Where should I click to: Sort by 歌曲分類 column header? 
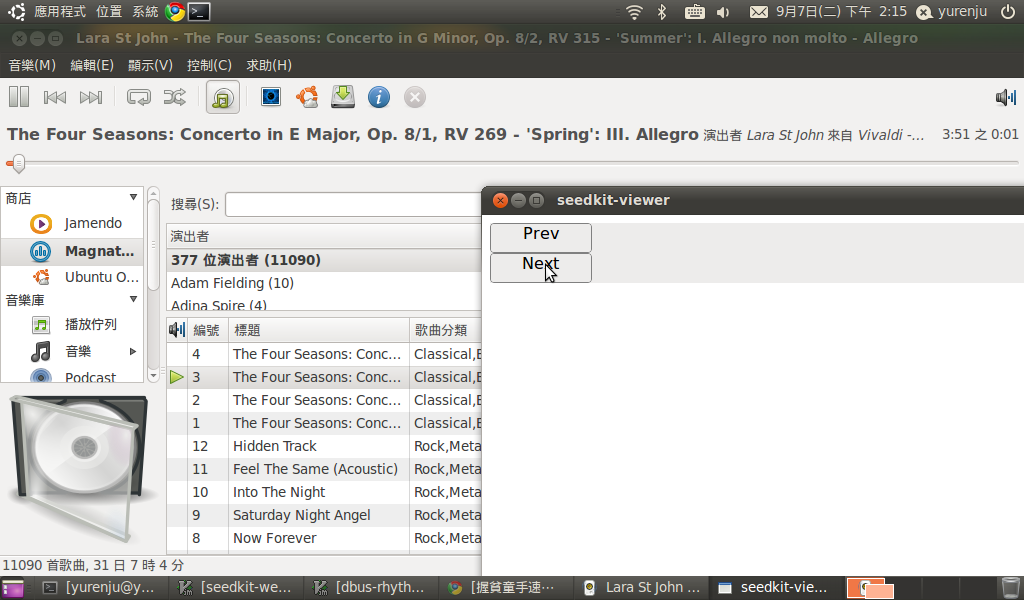pyautogui.click(x=446, y=330)
